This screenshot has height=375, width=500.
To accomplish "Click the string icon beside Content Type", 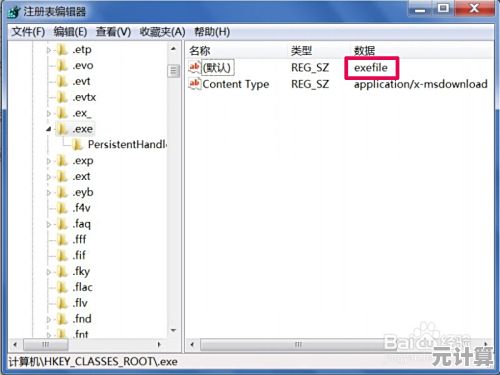I will (x=194, y=84).
